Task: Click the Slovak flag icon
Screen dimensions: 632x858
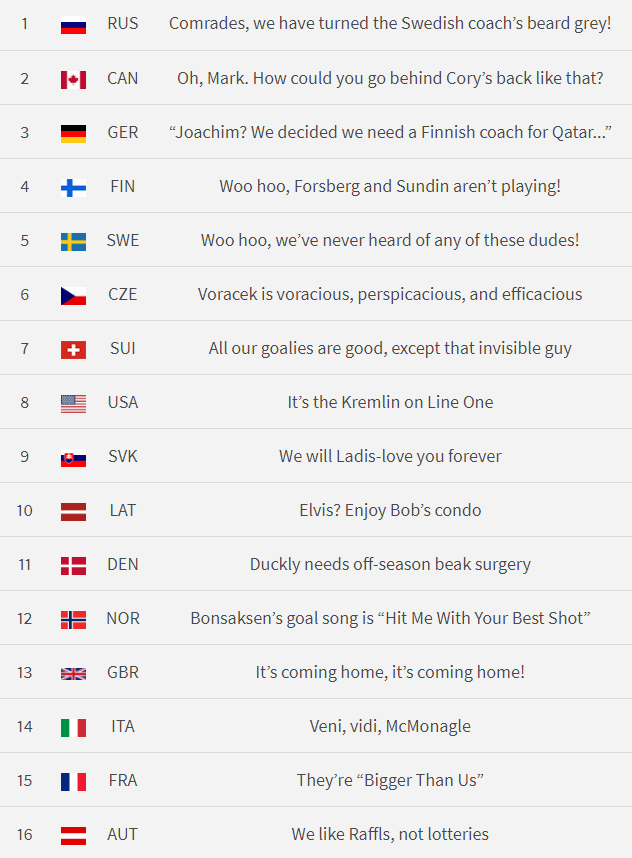Action: coord(73,457)
